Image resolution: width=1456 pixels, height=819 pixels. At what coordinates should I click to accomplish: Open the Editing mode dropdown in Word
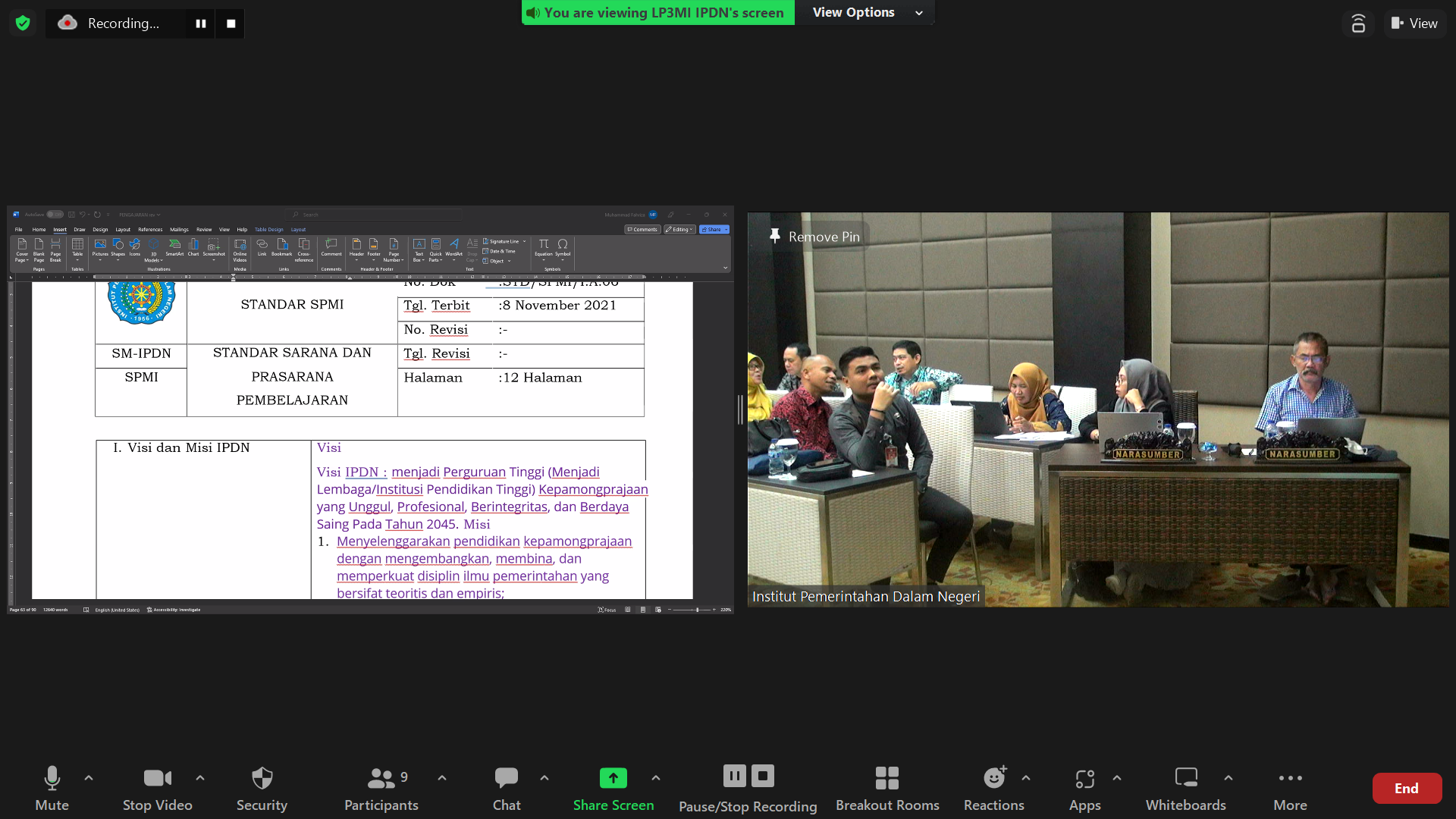tap(679, 229)
